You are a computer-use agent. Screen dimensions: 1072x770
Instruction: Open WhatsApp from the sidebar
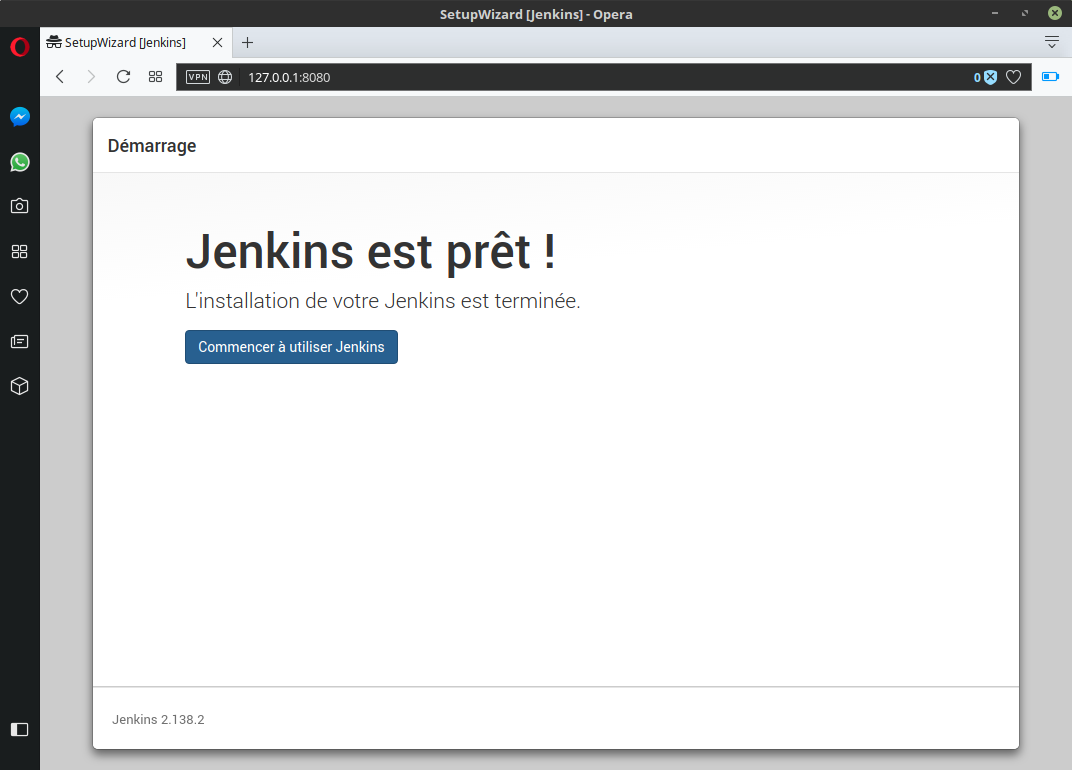(x=19, y=162)
